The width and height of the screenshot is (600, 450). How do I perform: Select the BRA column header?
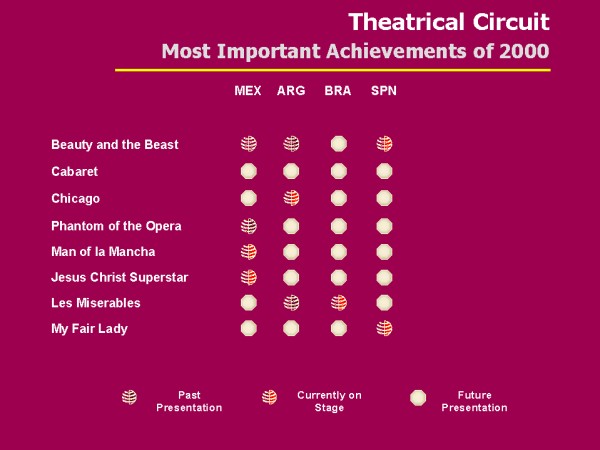[338, 91]
